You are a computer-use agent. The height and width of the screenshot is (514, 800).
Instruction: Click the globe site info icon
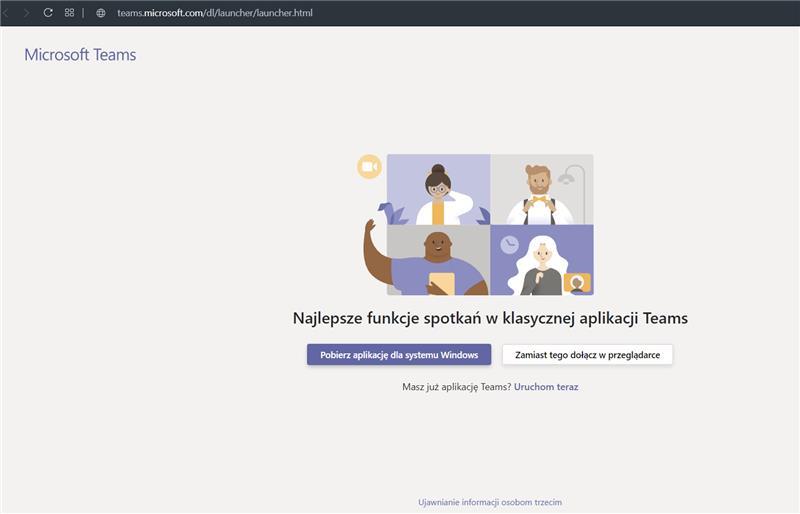pyautogui.click(x=100, y=13)
